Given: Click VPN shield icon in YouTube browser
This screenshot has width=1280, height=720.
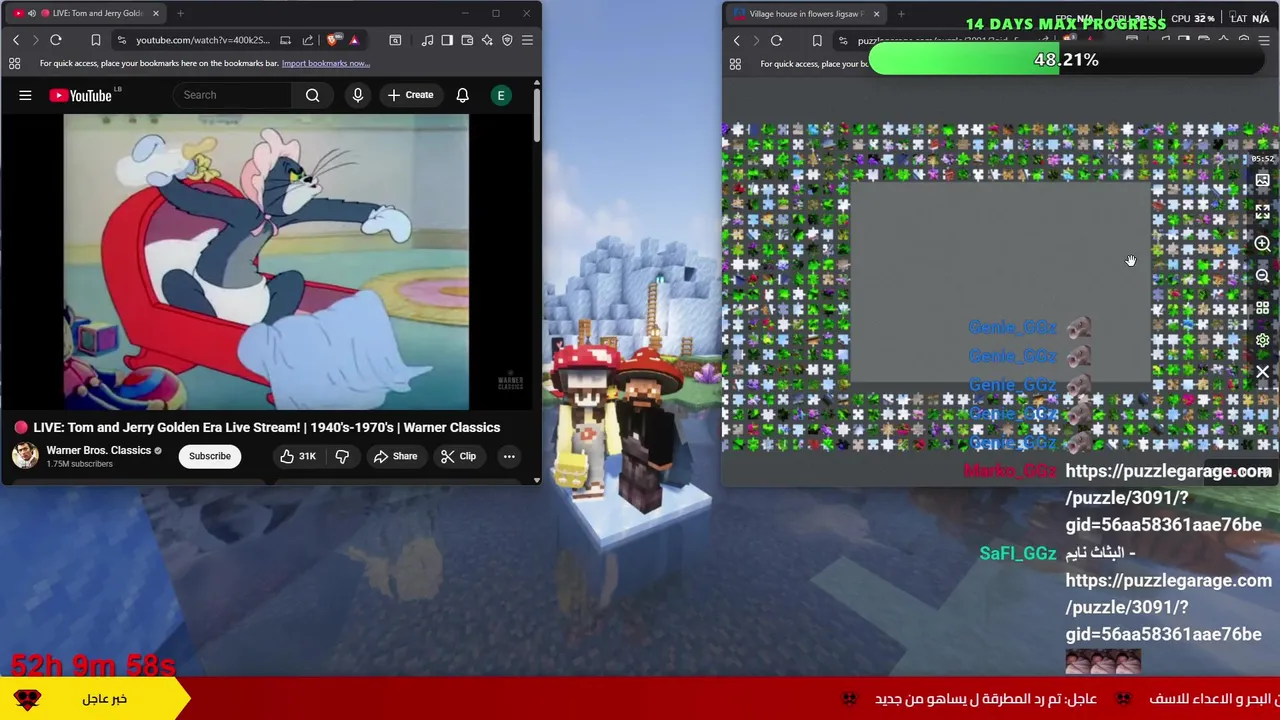Looking at the screenshot, I should pyautogui.click(x=507, y=40).
